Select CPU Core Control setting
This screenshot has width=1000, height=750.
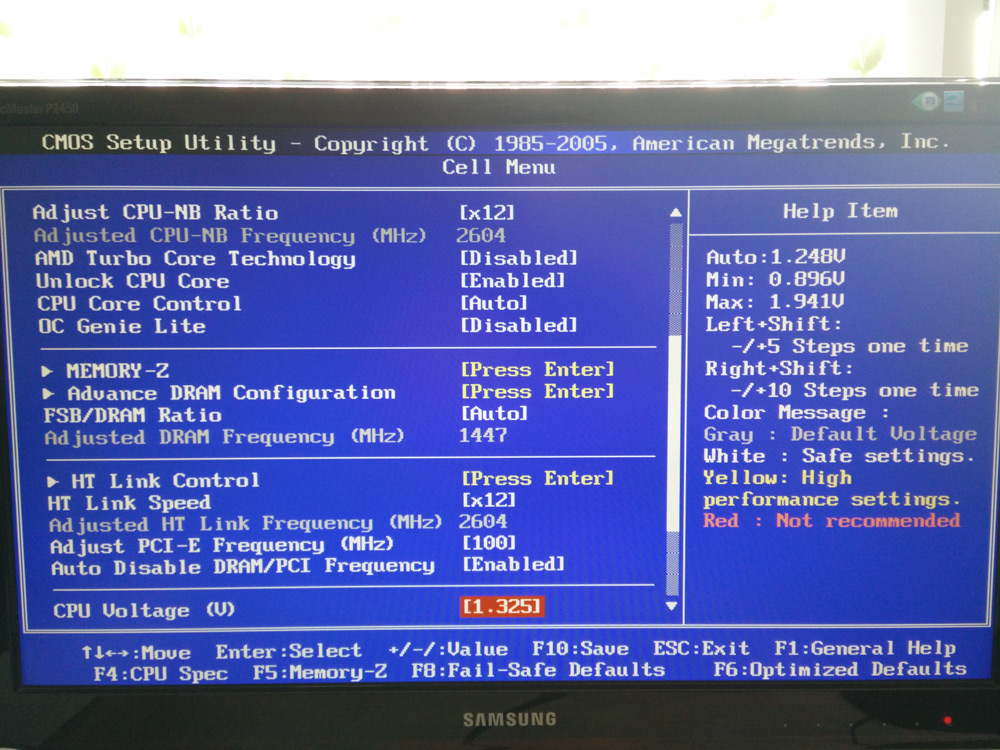tap(139, 304)
